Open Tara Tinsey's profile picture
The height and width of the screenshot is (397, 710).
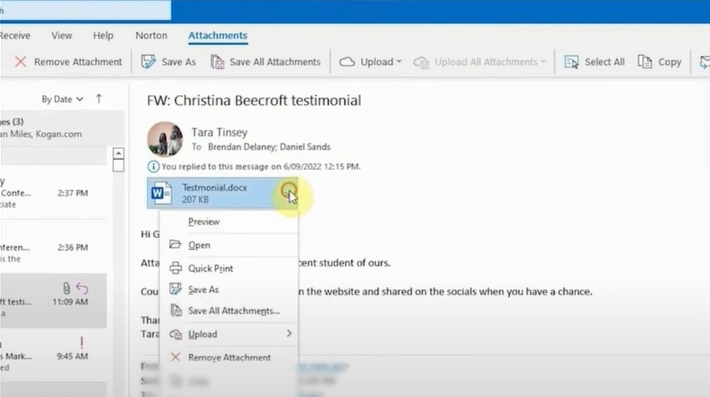point(165,139)
